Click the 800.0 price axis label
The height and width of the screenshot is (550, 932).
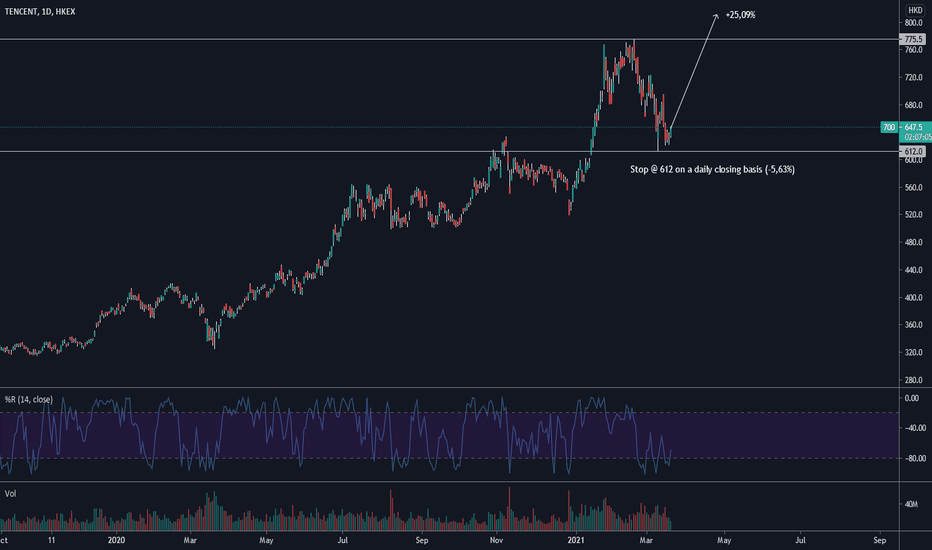[914, 23]
